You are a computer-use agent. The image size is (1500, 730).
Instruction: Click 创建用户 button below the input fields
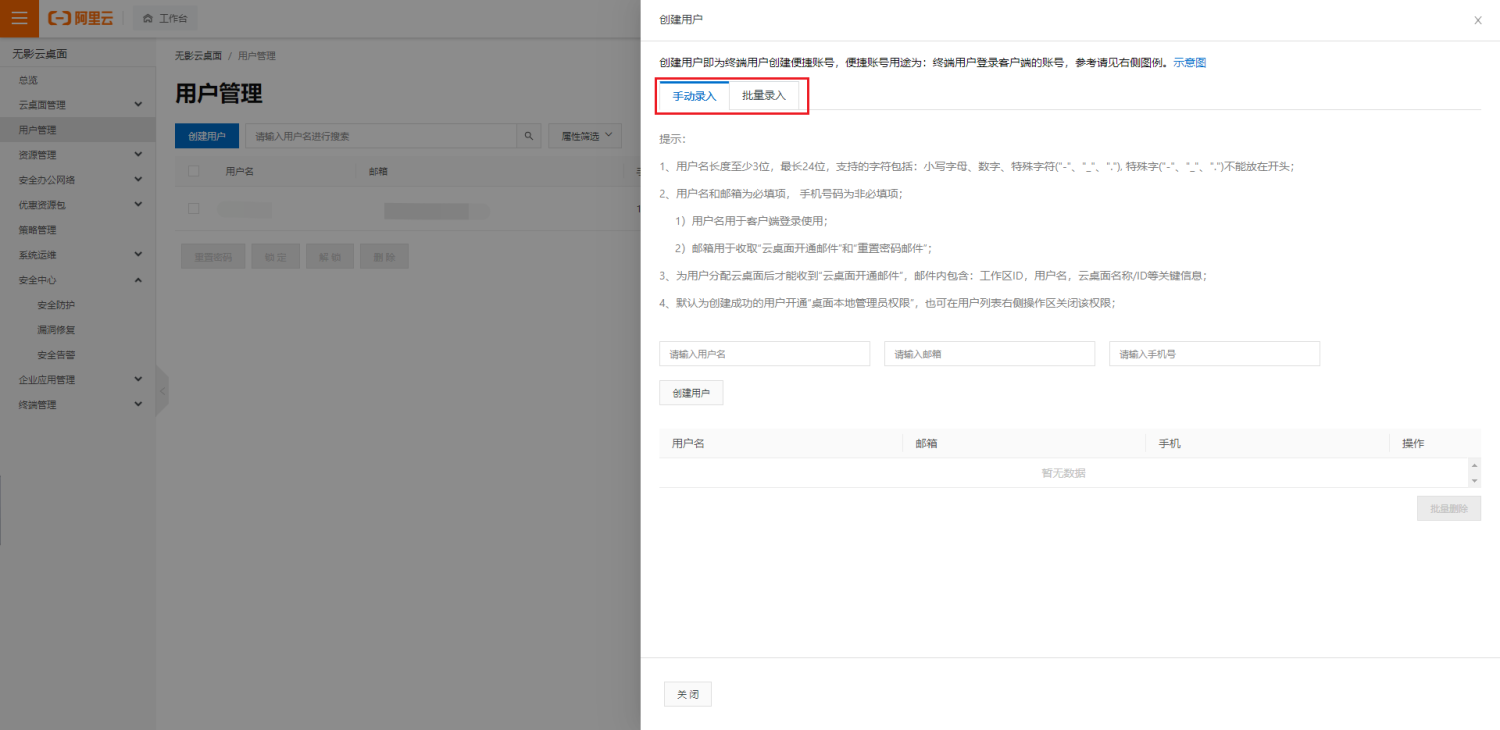point(691,393)
